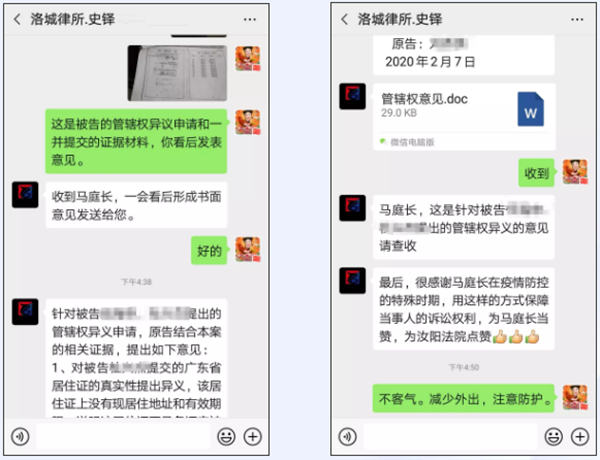Screen dimensions: 600x460
Task: Select the green 好的 message bubble
Action: [x=209, y=251]
